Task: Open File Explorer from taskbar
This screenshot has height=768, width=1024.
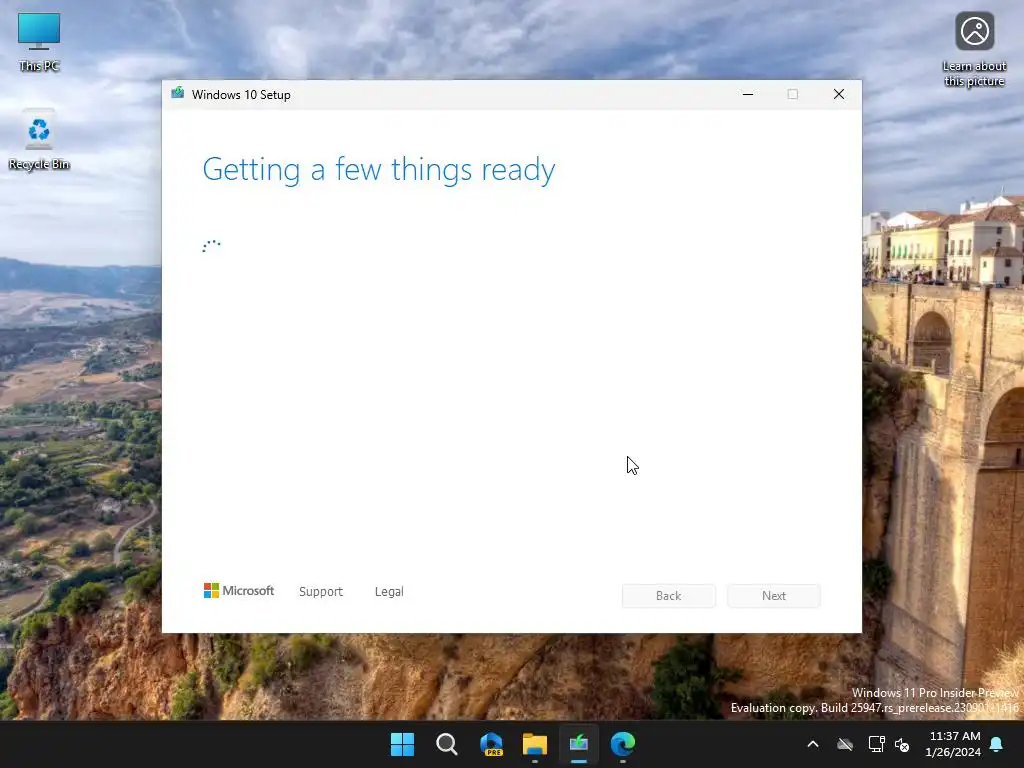Action: point(535,744)
